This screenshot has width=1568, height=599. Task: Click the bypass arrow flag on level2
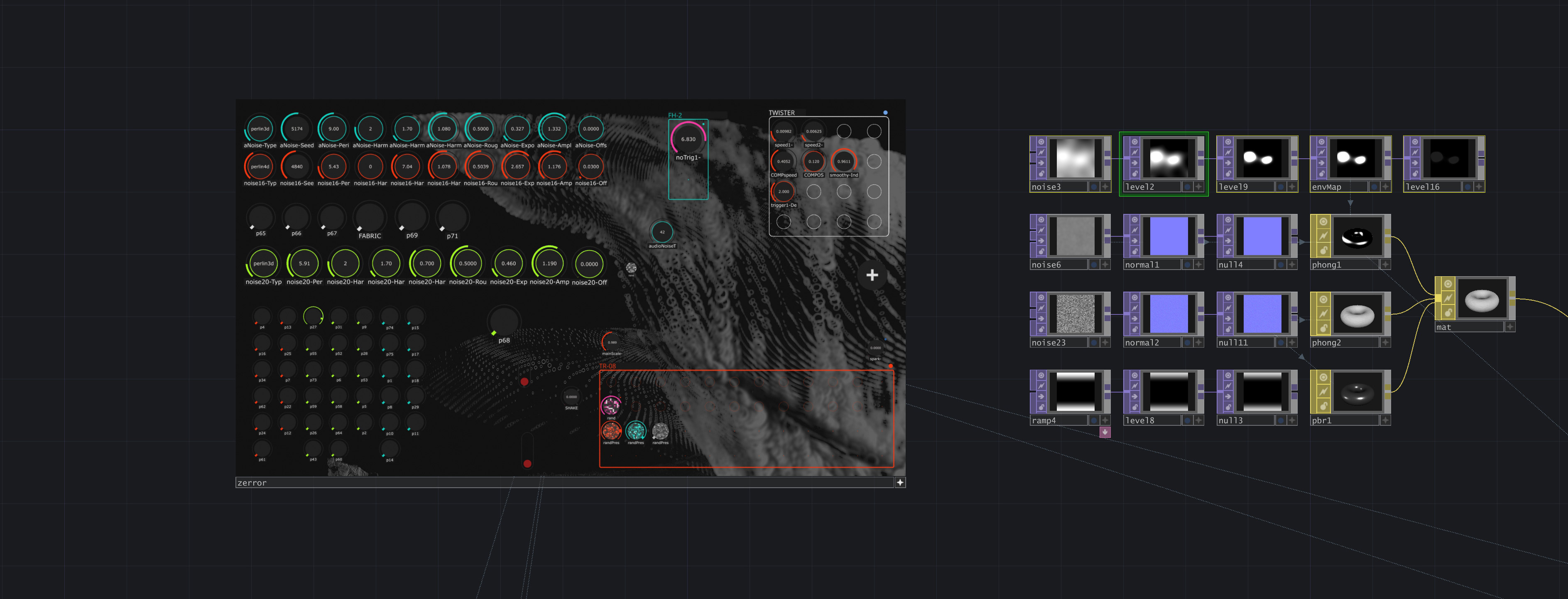1134,163
